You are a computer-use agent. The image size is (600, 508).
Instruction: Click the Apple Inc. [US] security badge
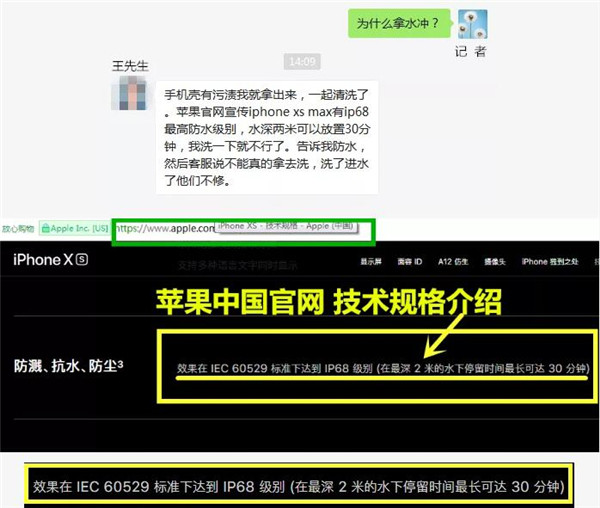click(x=75, y=228)
